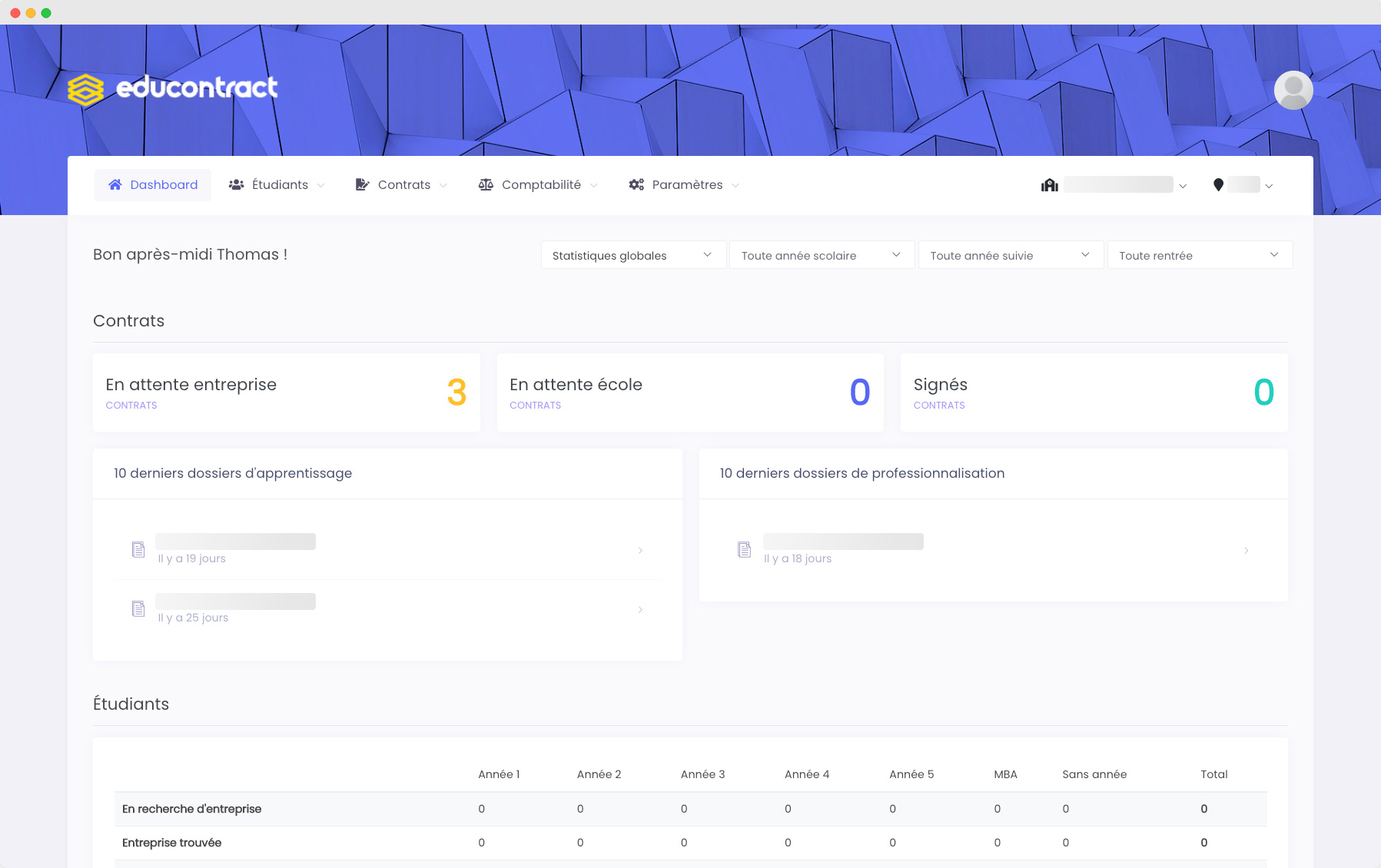Click the orange count 3 in En attente entreprise
1381x868 pixels.
[x=456, y=393]
